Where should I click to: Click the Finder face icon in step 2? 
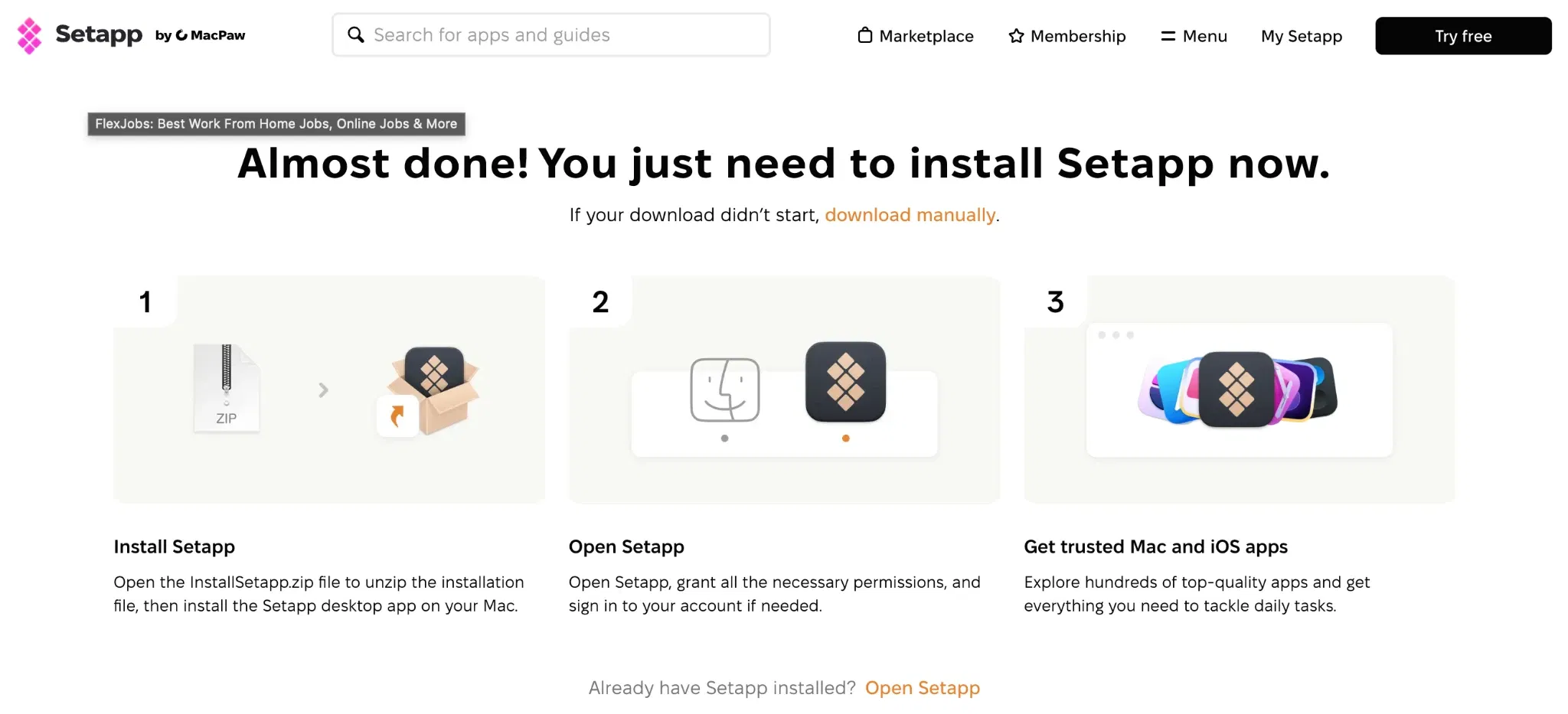tap(724, 389)
